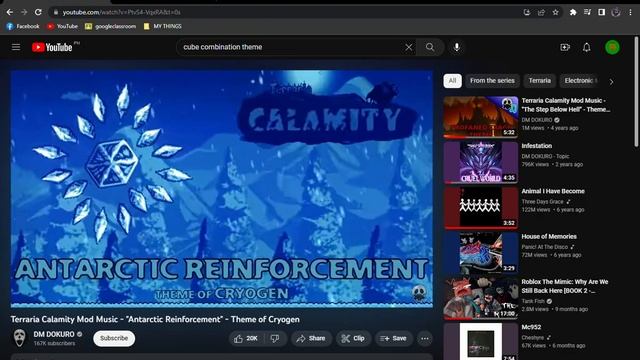Viewport: 640px width, 360px height.
Task: Bookmark this page with the star icon
Action: [556, 12]
